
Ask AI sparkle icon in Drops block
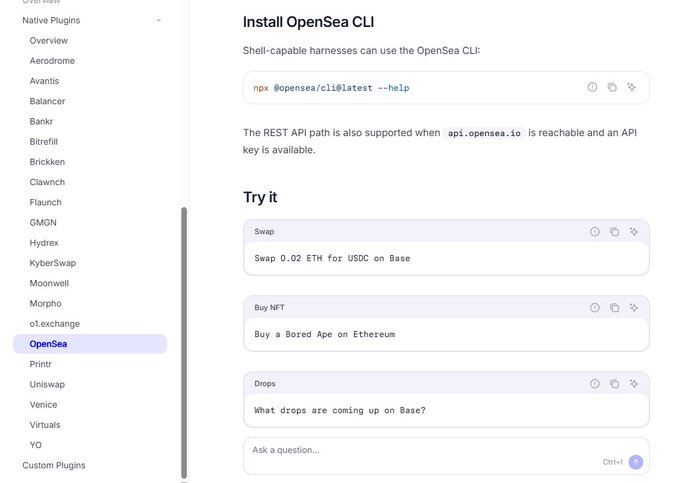[x=634, y=383]
